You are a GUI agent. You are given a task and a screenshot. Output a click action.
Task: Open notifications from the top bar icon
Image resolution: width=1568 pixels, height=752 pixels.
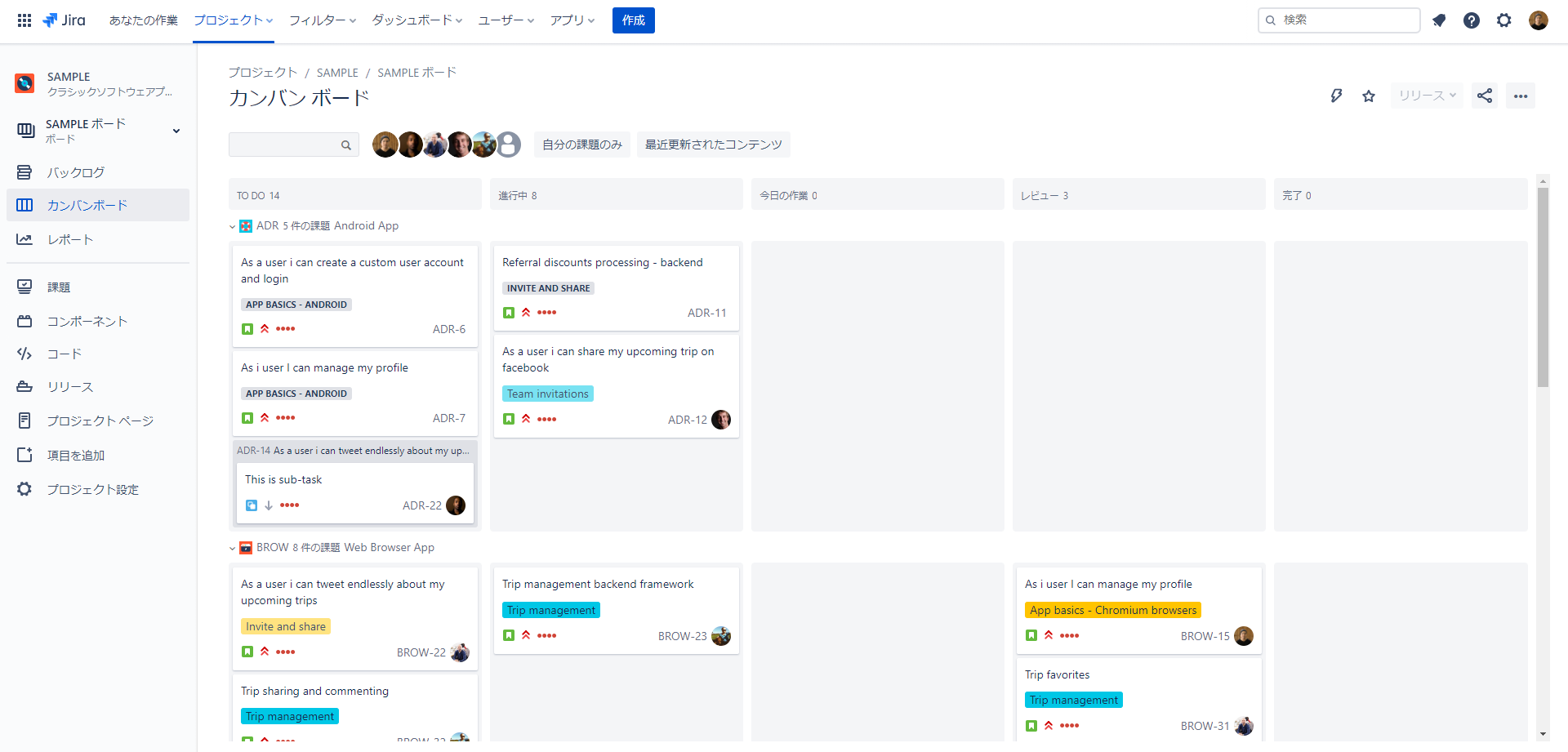coord(1439,20)
